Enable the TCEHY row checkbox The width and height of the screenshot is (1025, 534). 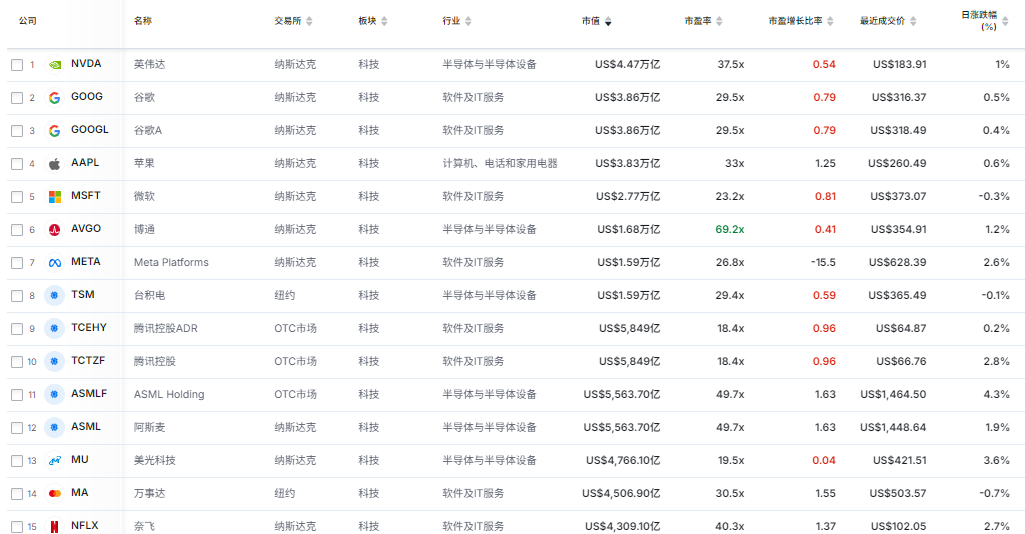coord(17,329)
